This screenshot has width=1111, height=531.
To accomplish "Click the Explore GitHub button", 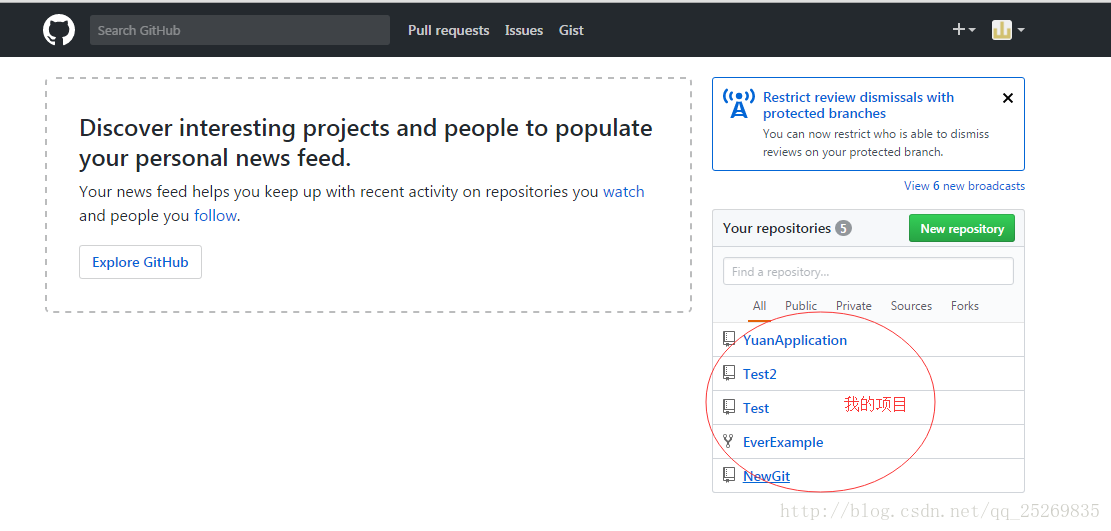I will (140, 262).
